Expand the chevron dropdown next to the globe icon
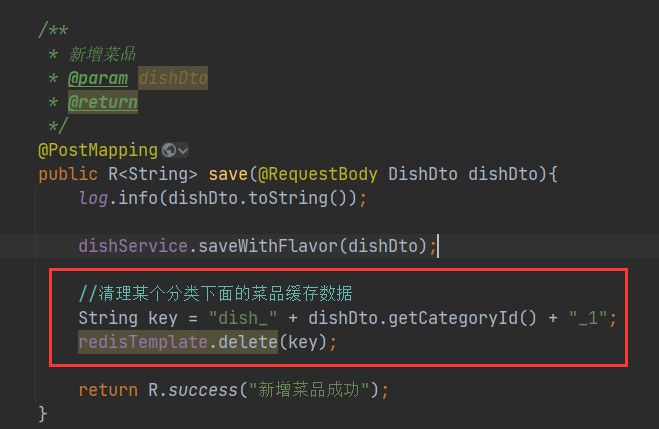 183,150
